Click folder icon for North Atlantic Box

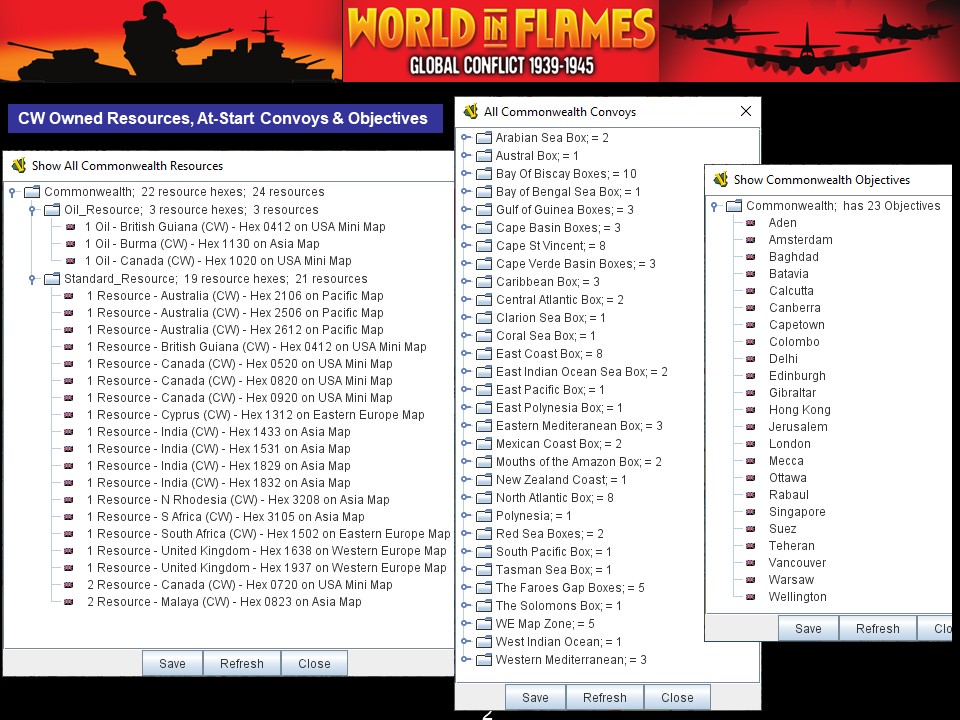(484, 498)
